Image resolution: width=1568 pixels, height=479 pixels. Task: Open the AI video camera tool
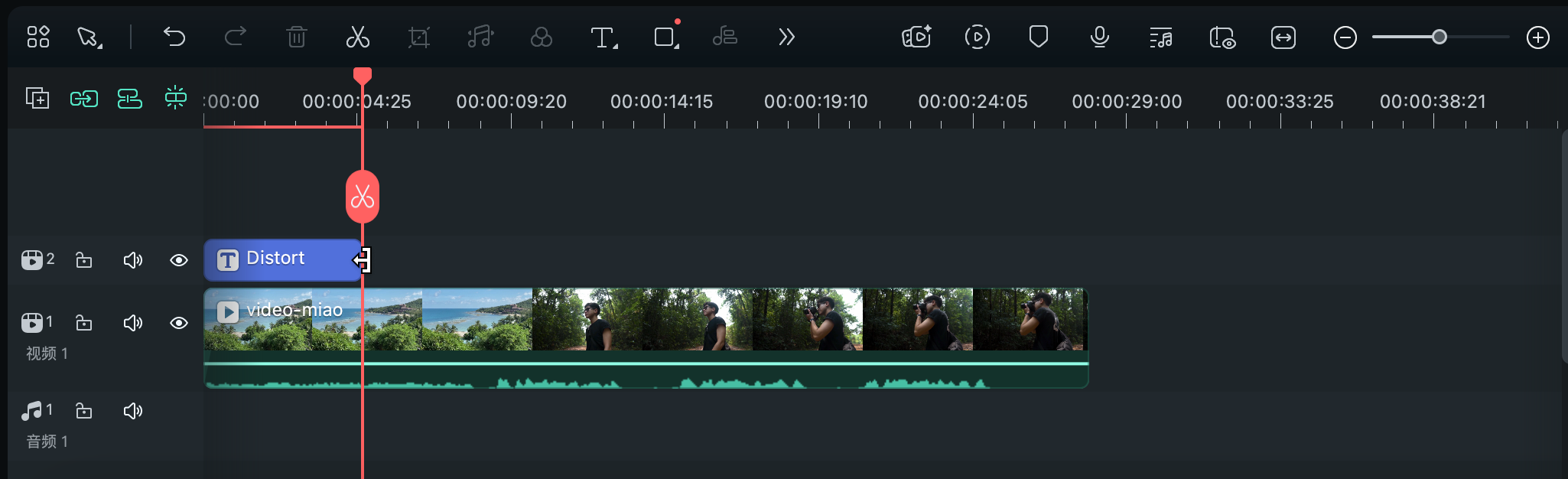tap(916, 37)
